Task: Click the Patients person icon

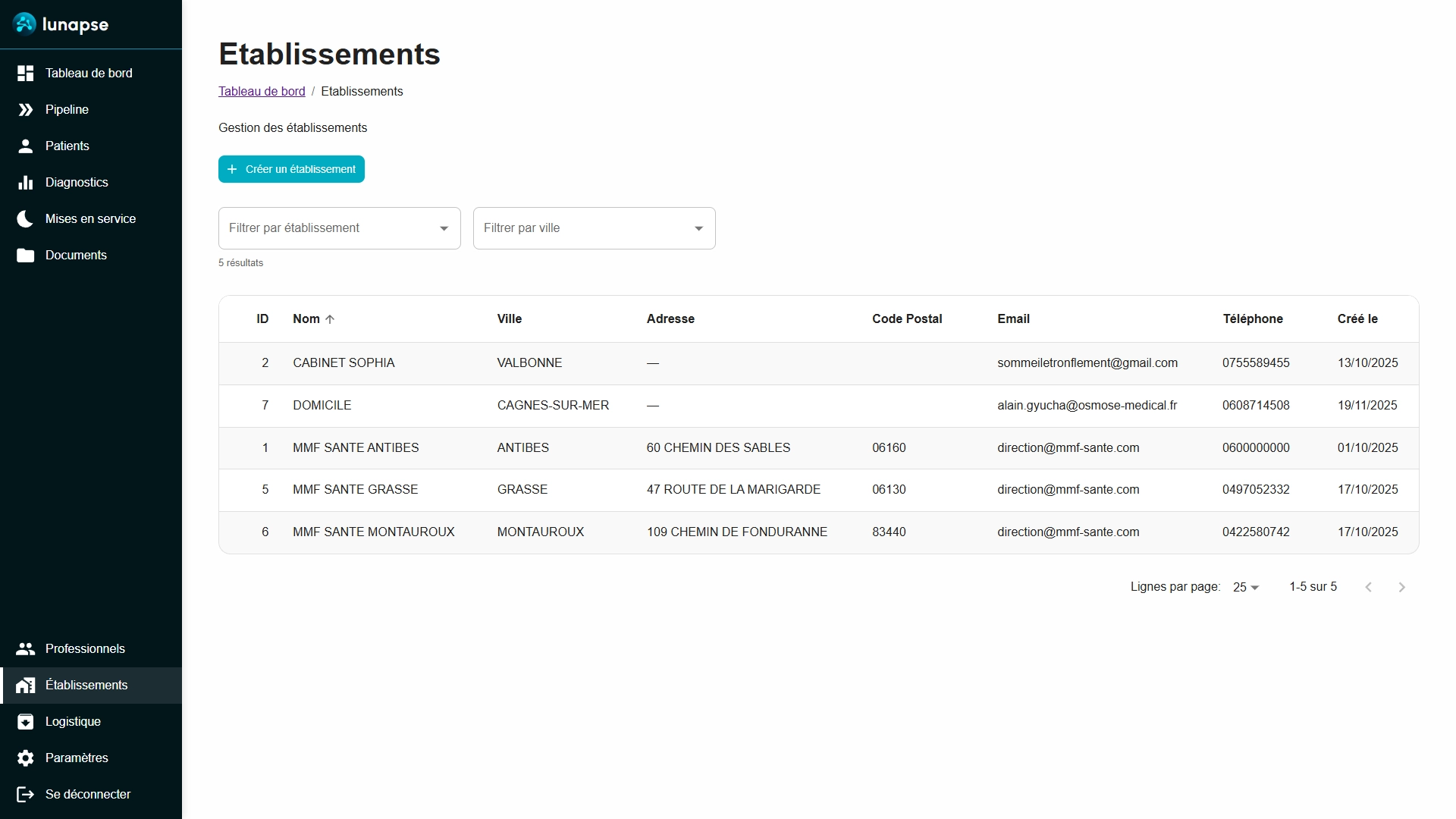Action: point(26,146)
